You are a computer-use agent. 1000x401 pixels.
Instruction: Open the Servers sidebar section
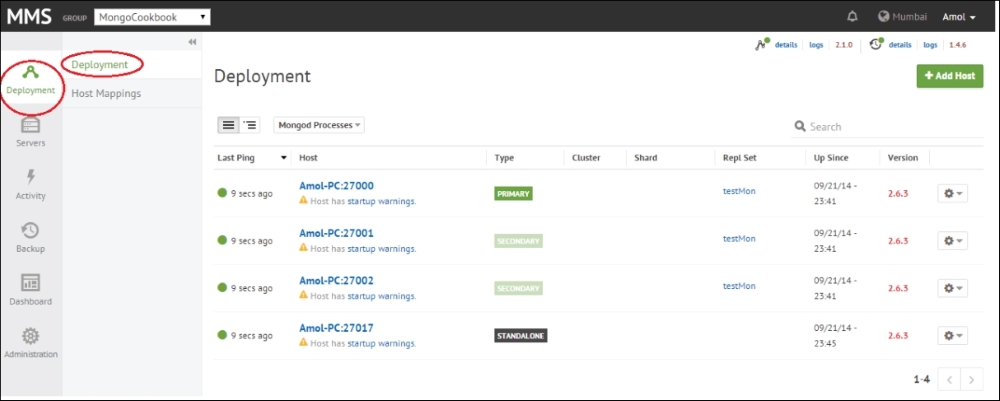pos(31,133)
